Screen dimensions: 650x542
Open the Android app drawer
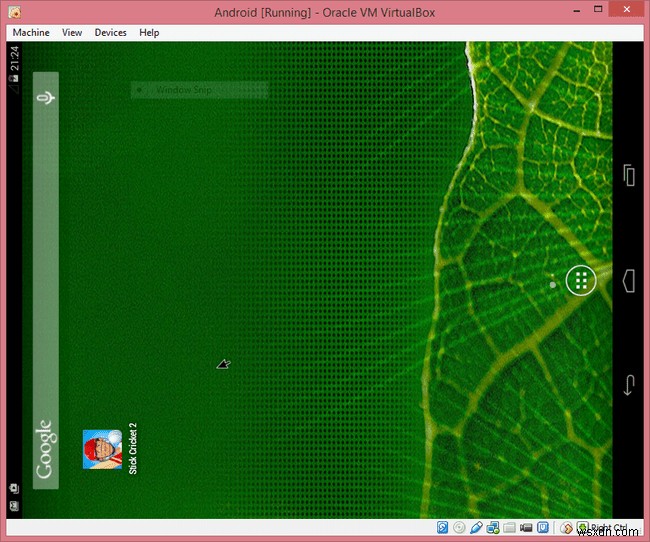(580, 281)
